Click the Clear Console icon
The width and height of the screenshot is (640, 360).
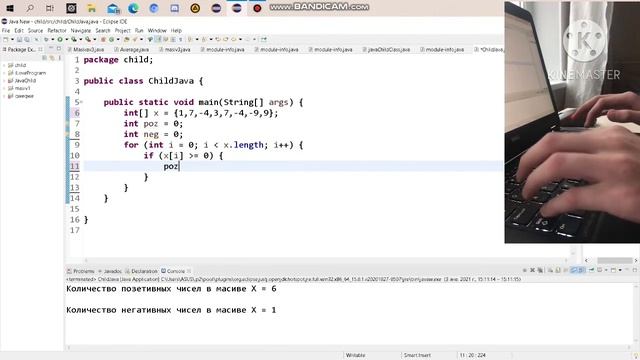click(x=551, y=270)
